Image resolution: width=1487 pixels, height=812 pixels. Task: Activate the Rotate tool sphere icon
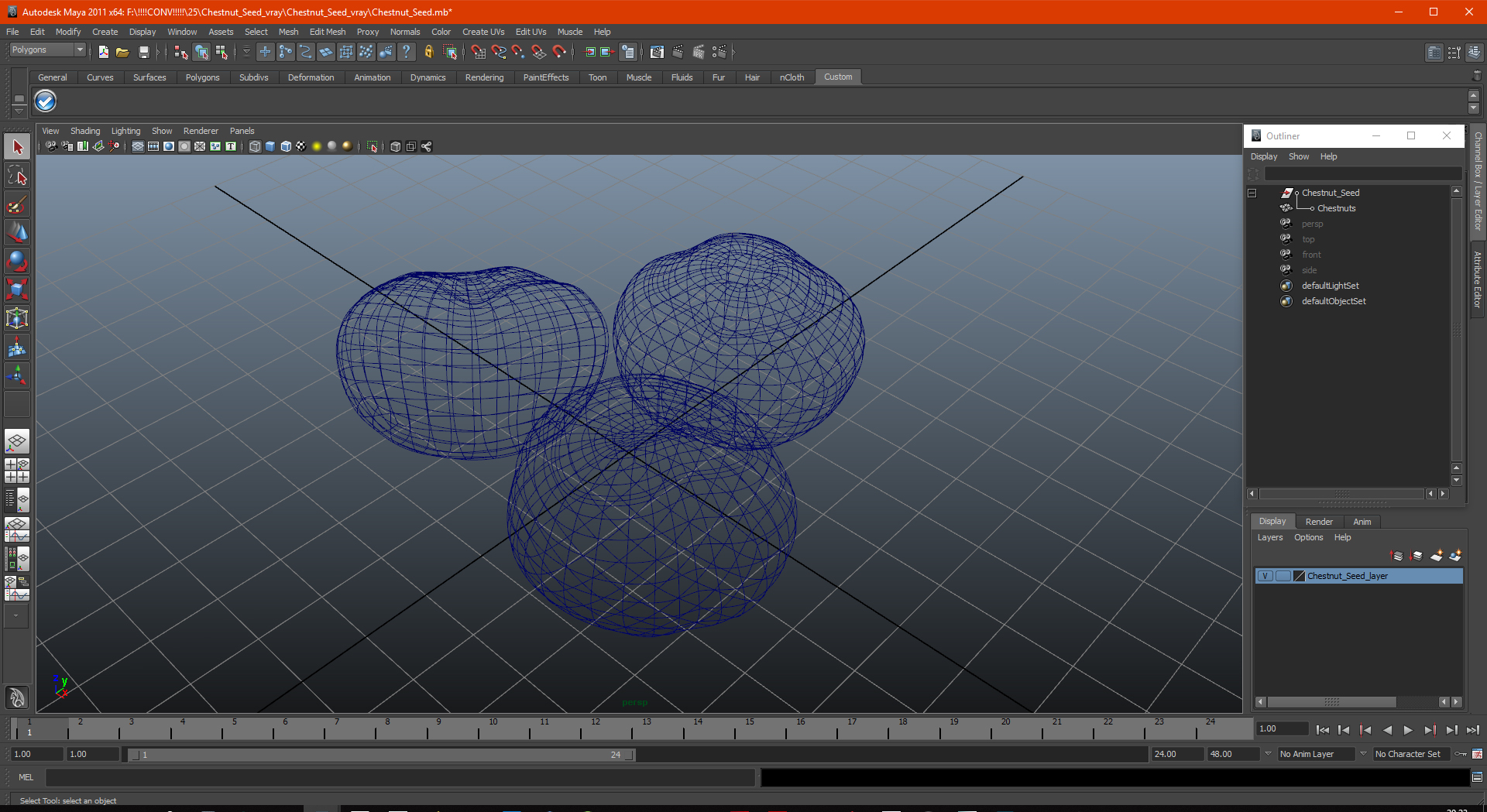click(17, 261)
